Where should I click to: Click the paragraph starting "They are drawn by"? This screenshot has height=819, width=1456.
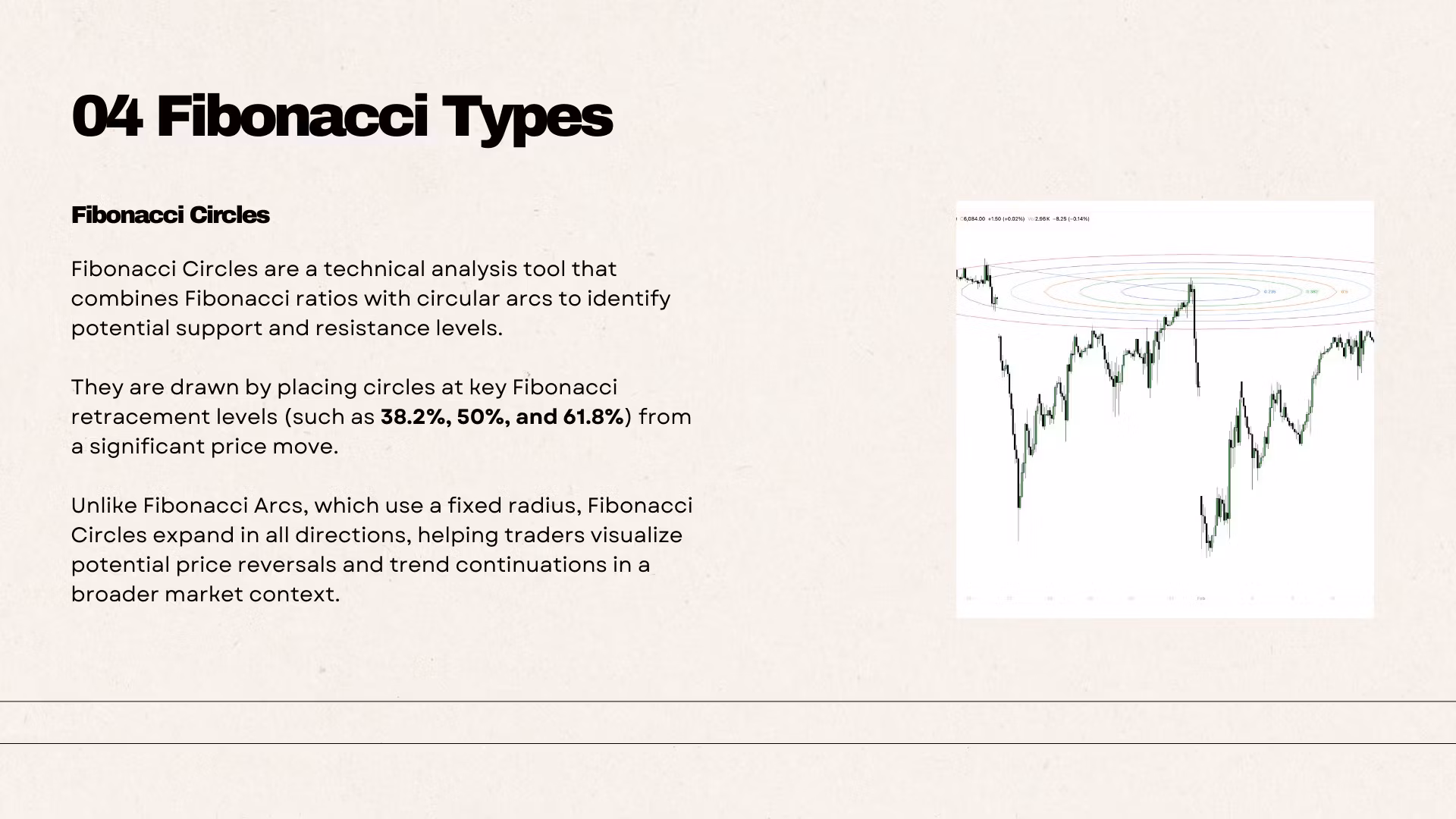(381, 416)
